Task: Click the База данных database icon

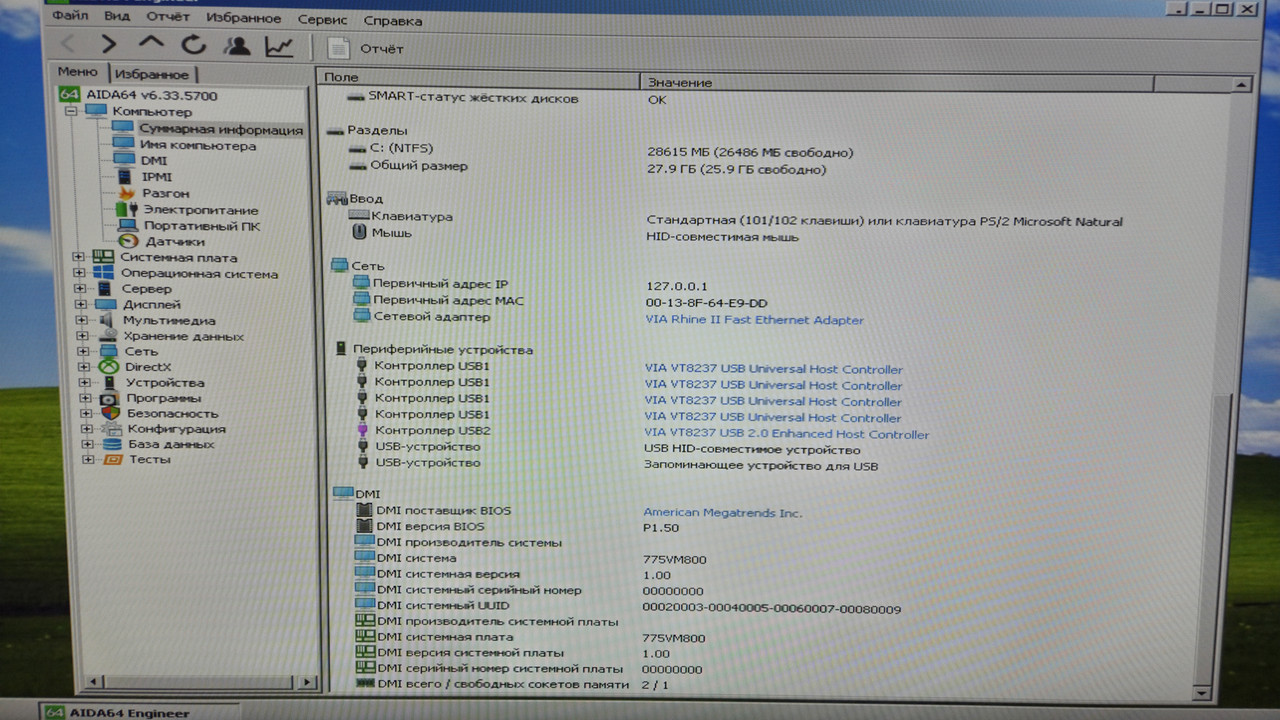Action: pos(111,444)
